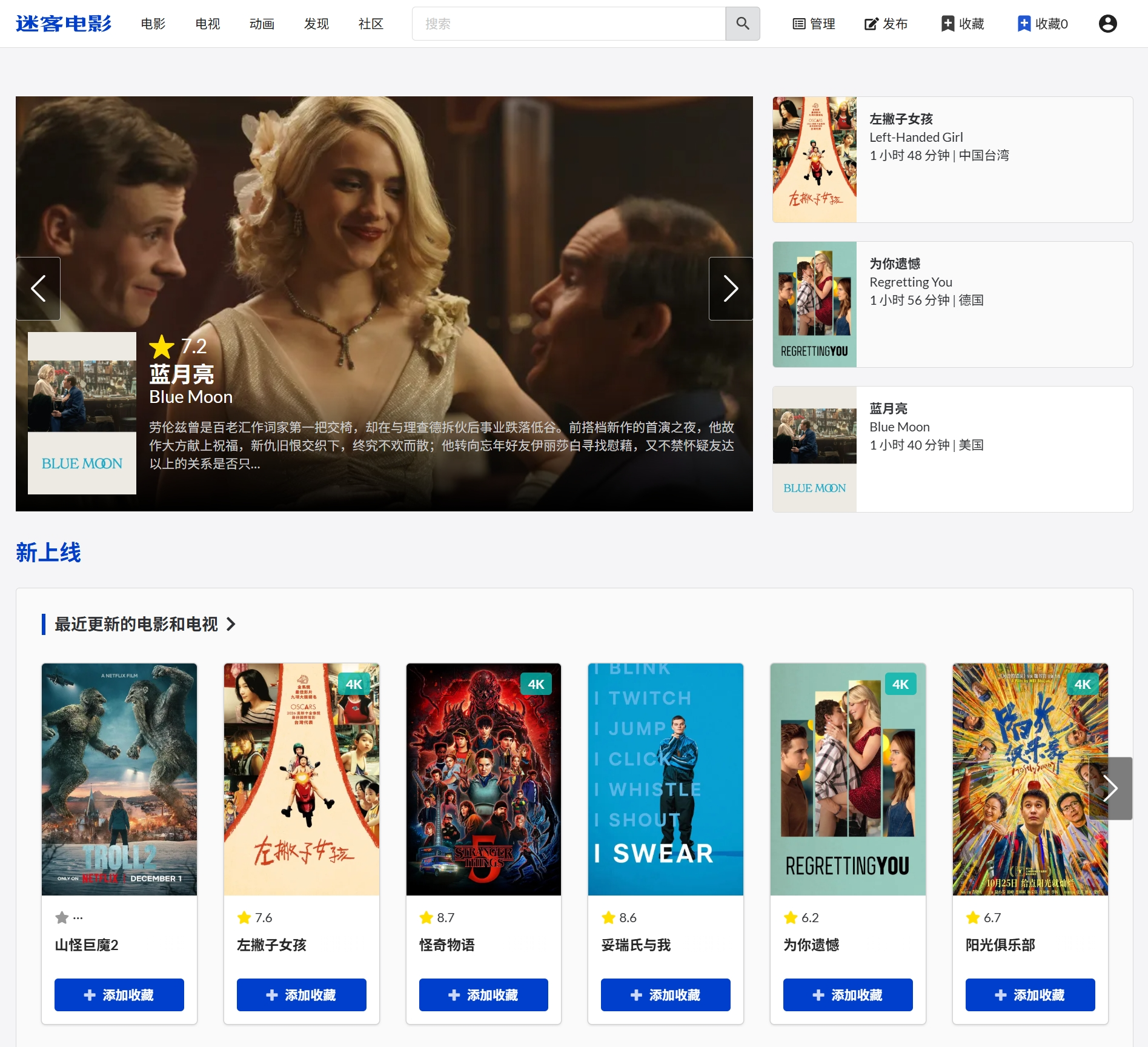Click the search magnifier icon button
Viewport: 1148px width, 1047px height.
742,24
